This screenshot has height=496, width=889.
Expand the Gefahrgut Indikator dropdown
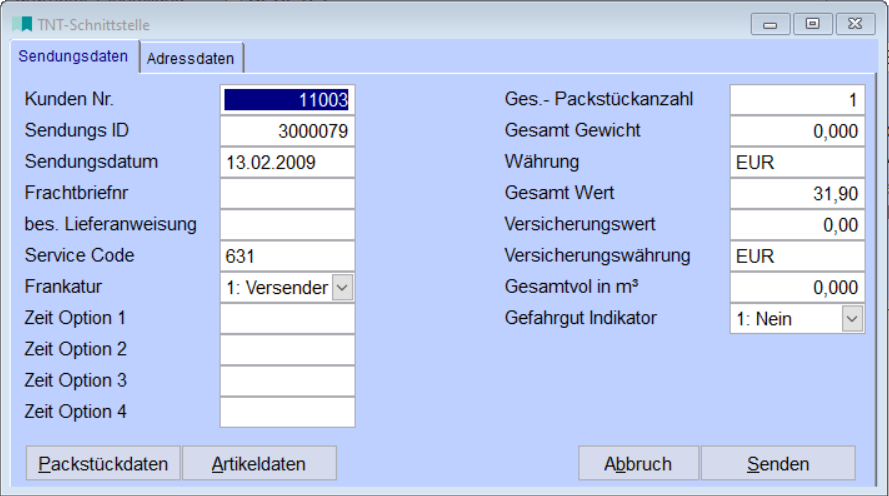852,319
